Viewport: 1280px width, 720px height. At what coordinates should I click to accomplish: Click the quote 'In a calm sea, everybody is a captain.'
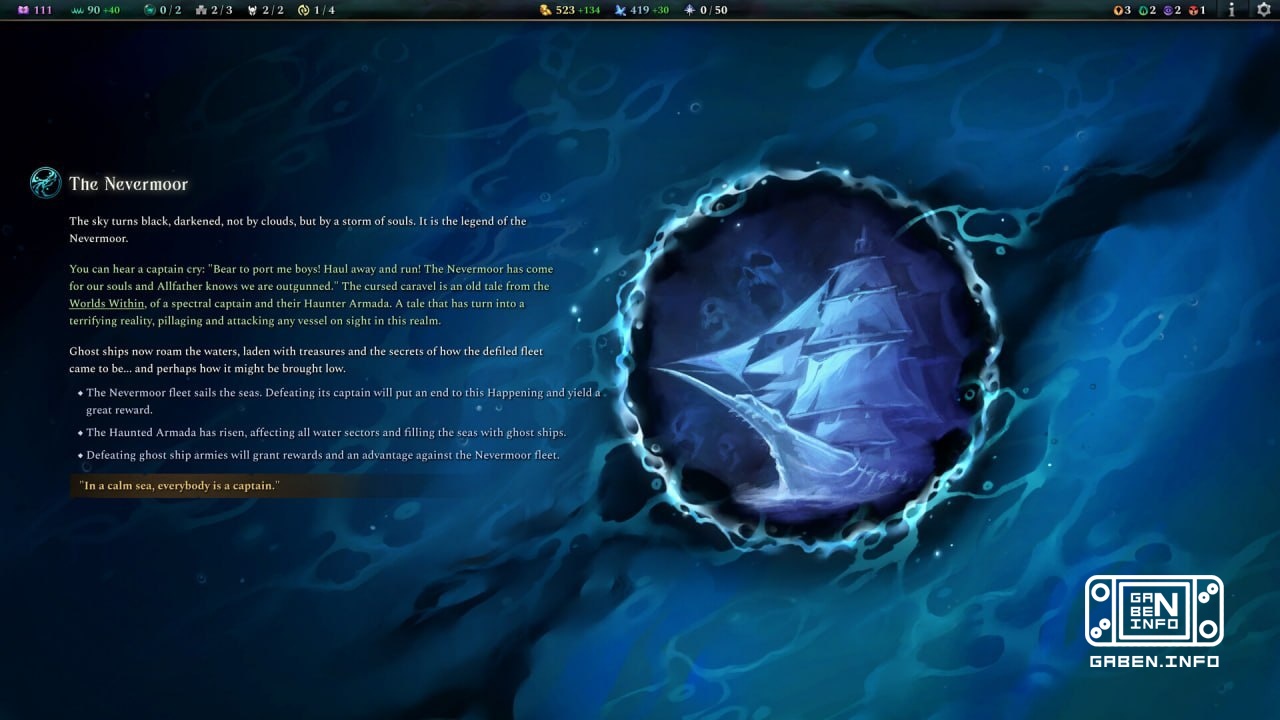(x=179, y=486)
